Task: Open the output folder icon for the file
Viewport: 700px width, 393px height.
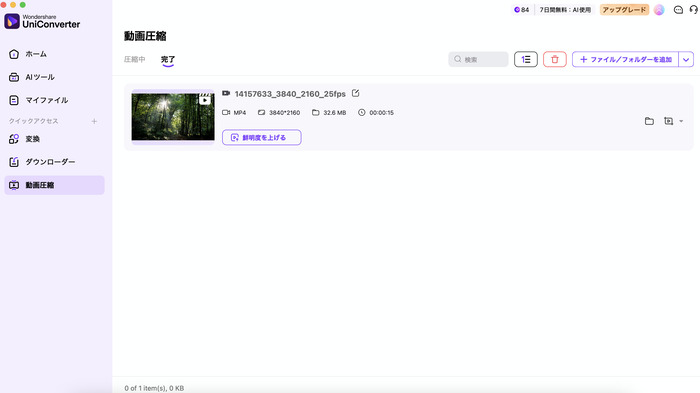Action: pos(649,121)
